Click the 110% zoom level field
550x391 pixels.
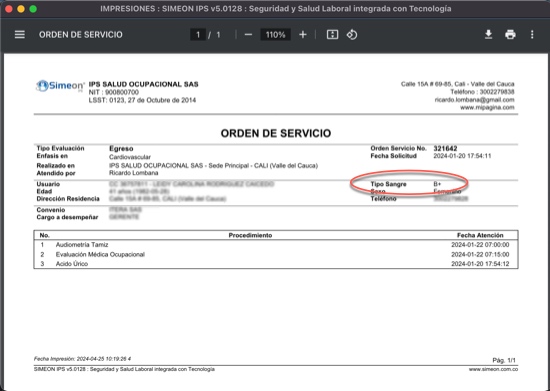(275, 34)
